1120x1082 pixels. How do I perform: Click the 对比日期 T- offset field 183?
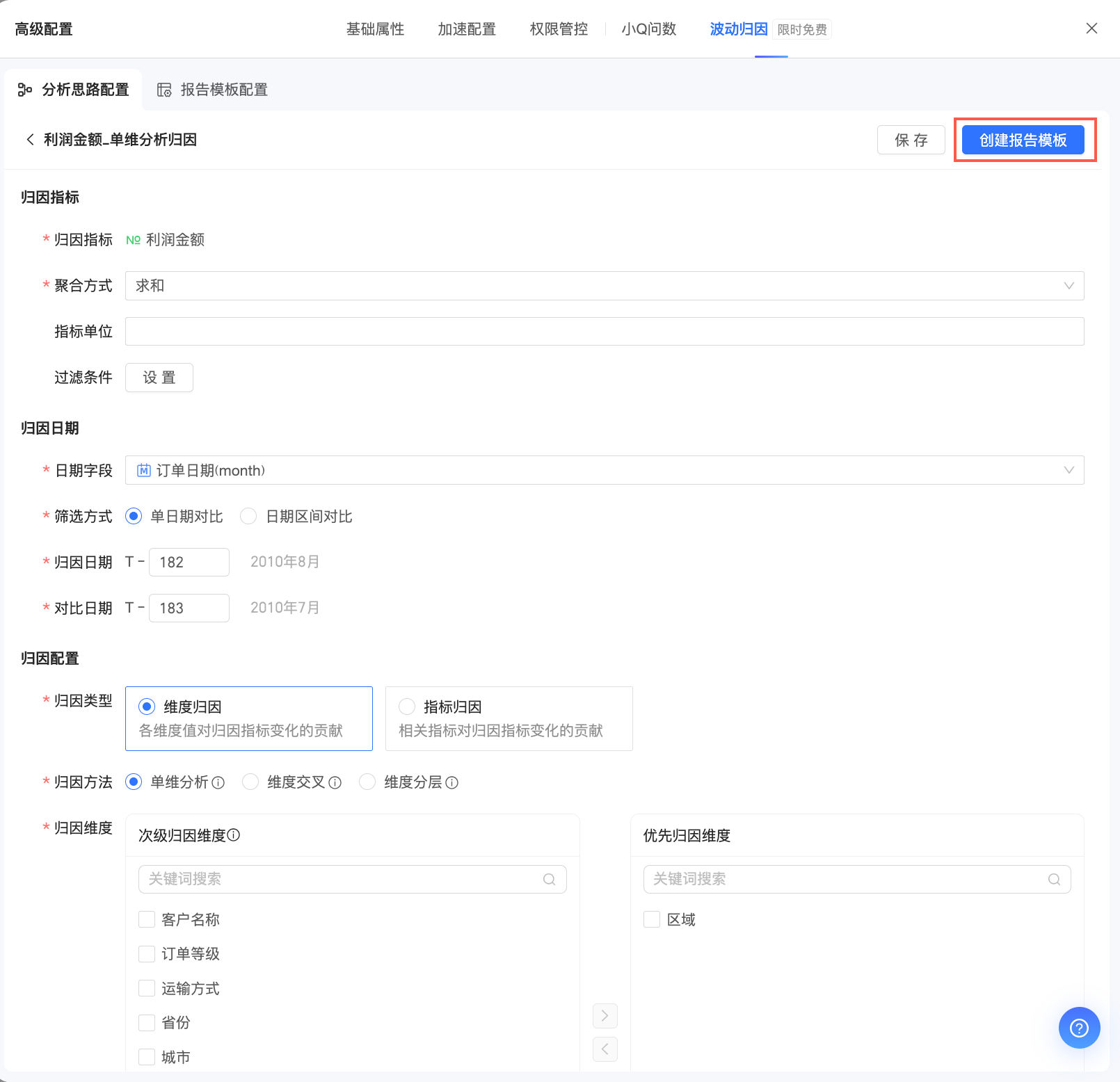click(189, 608)
